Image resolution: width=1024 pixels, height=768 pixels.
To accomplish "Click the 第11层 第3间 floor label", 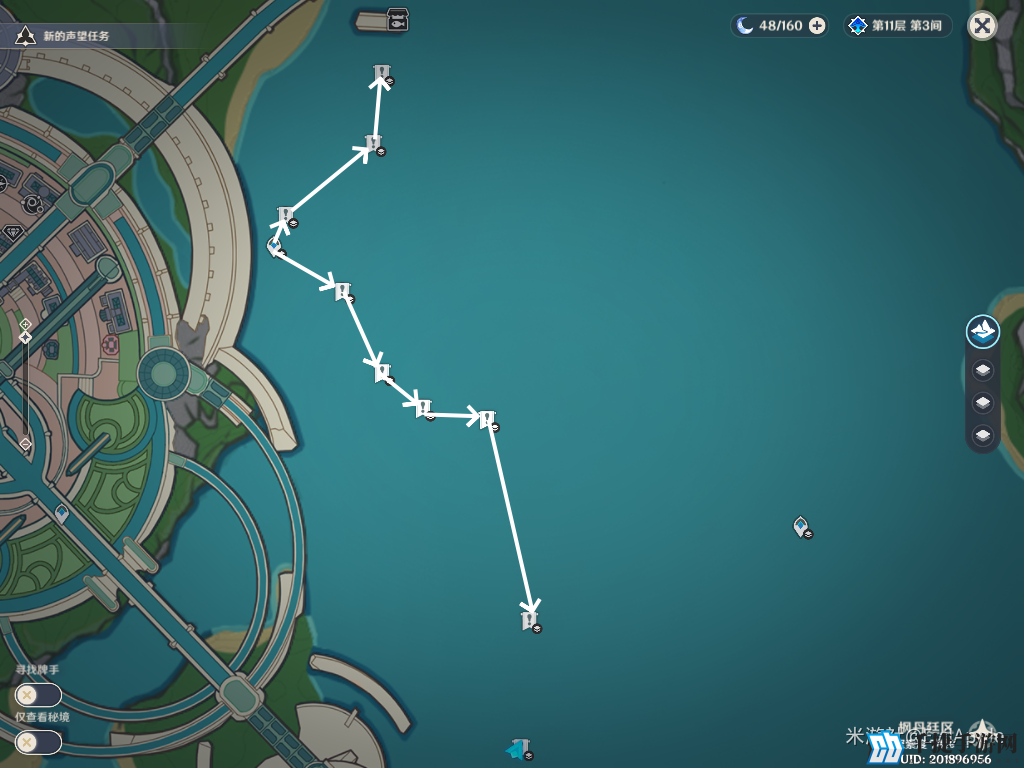I will 906,26.
